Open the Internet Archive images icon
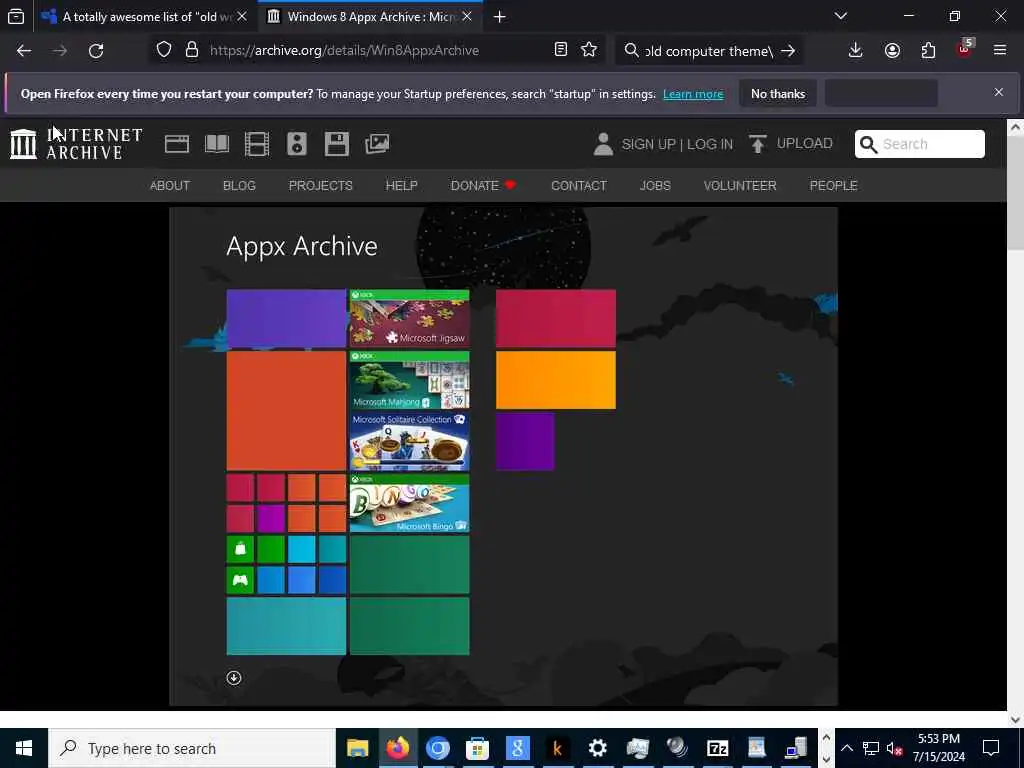This screenshot has height=768, width=1024. tap(377, 144)
